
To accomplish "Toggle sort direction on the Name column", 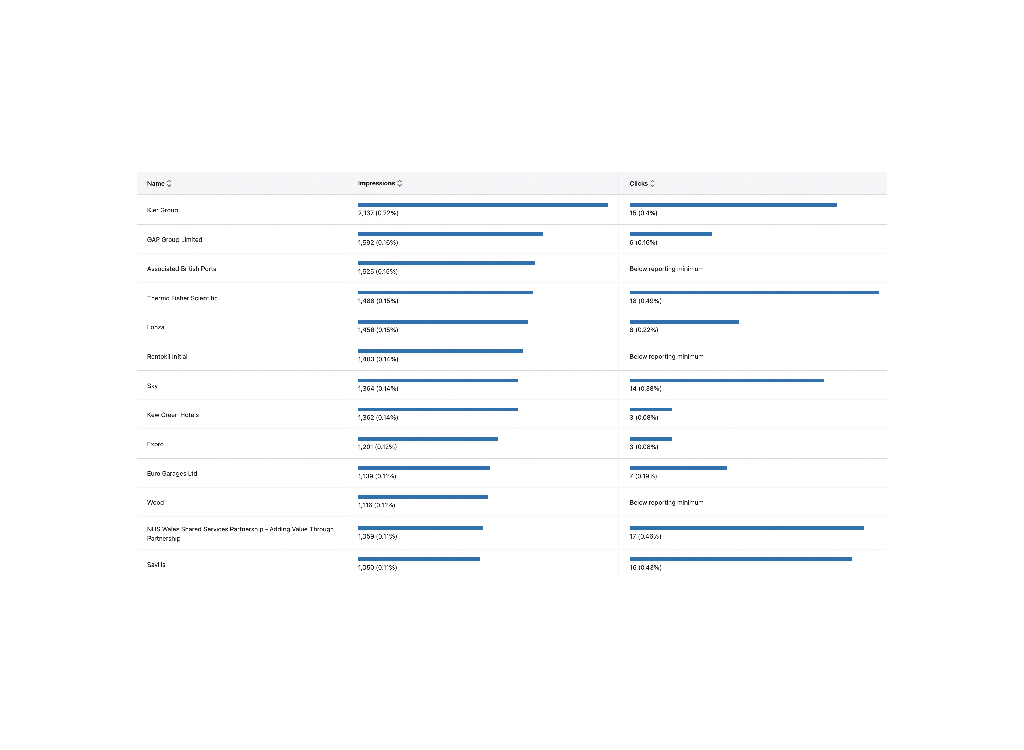I will click(x=170, y=183).
